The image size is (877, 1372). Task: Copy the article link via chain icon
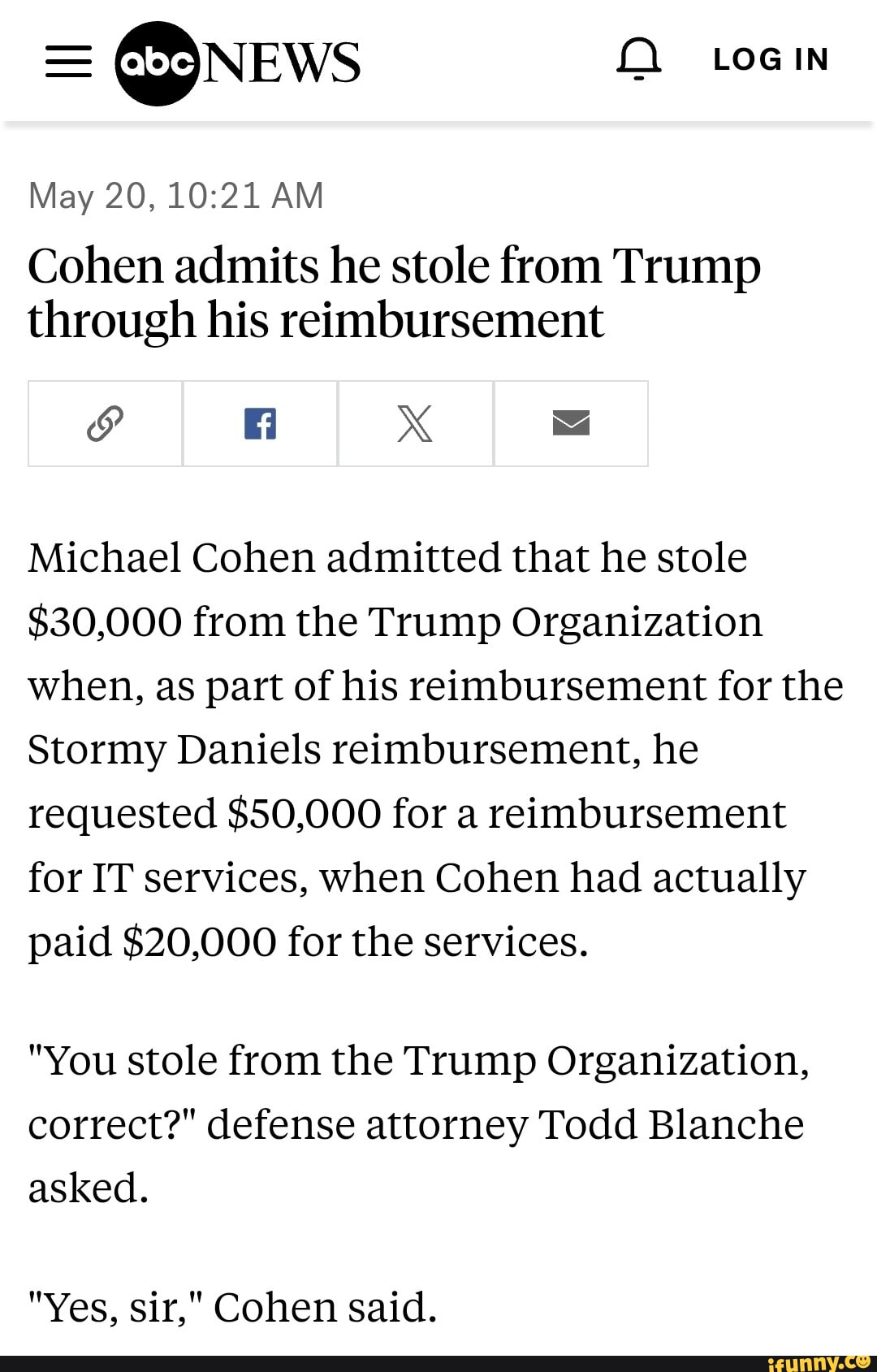106,423
